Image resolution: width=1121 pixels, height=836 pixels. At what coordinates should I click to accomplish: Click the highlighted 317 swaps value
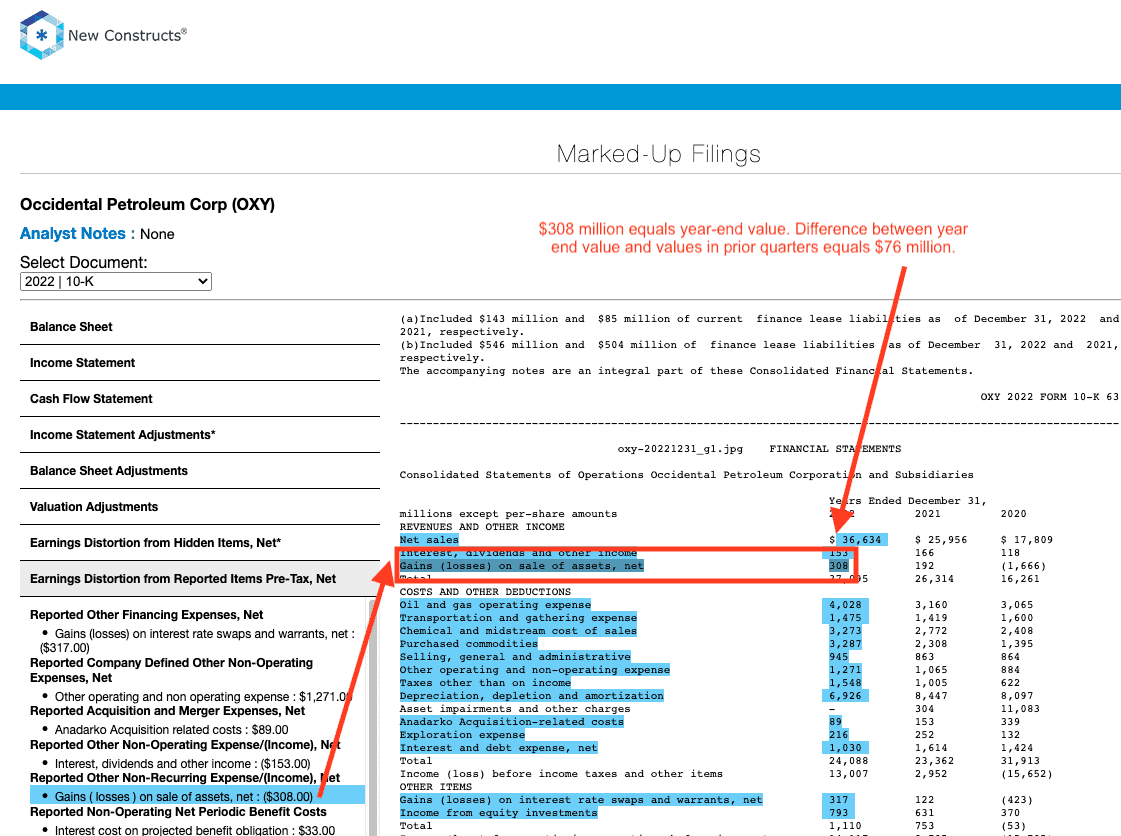[x=839, y=800]
